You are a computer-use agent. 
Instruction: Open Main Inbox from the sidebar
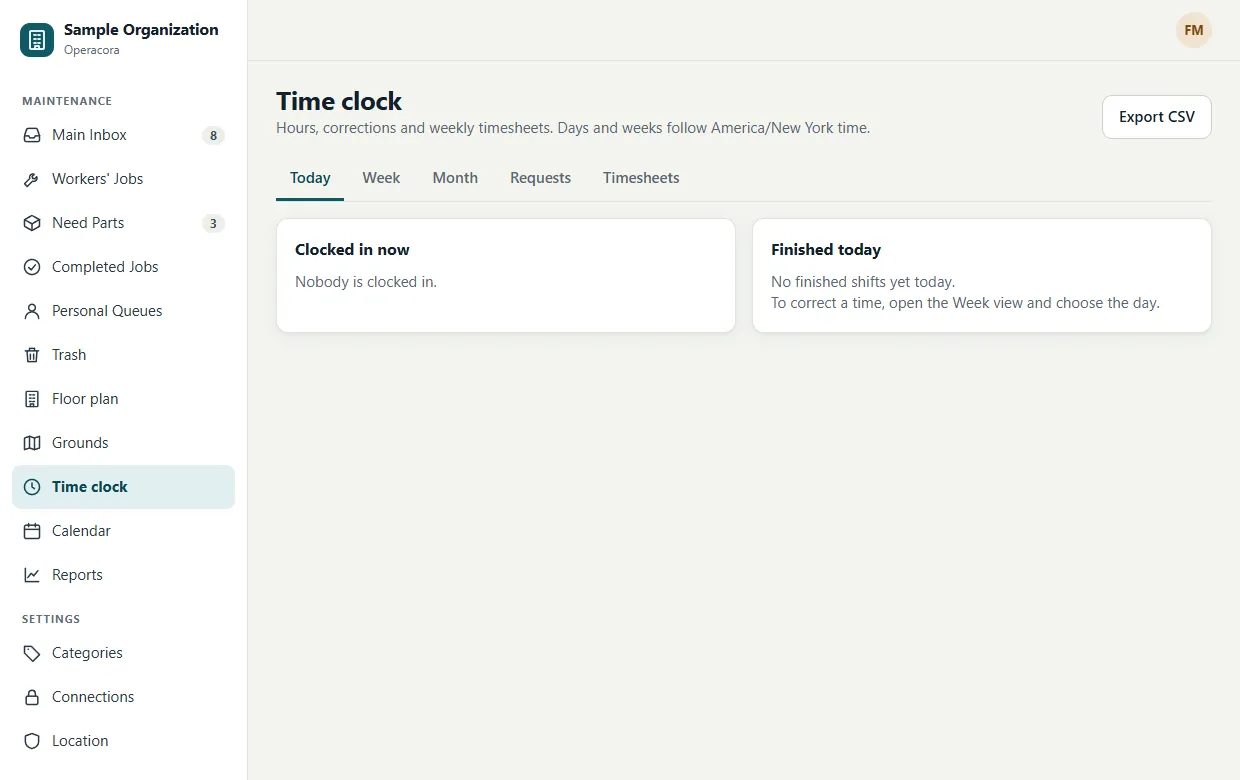pos(123,135)
